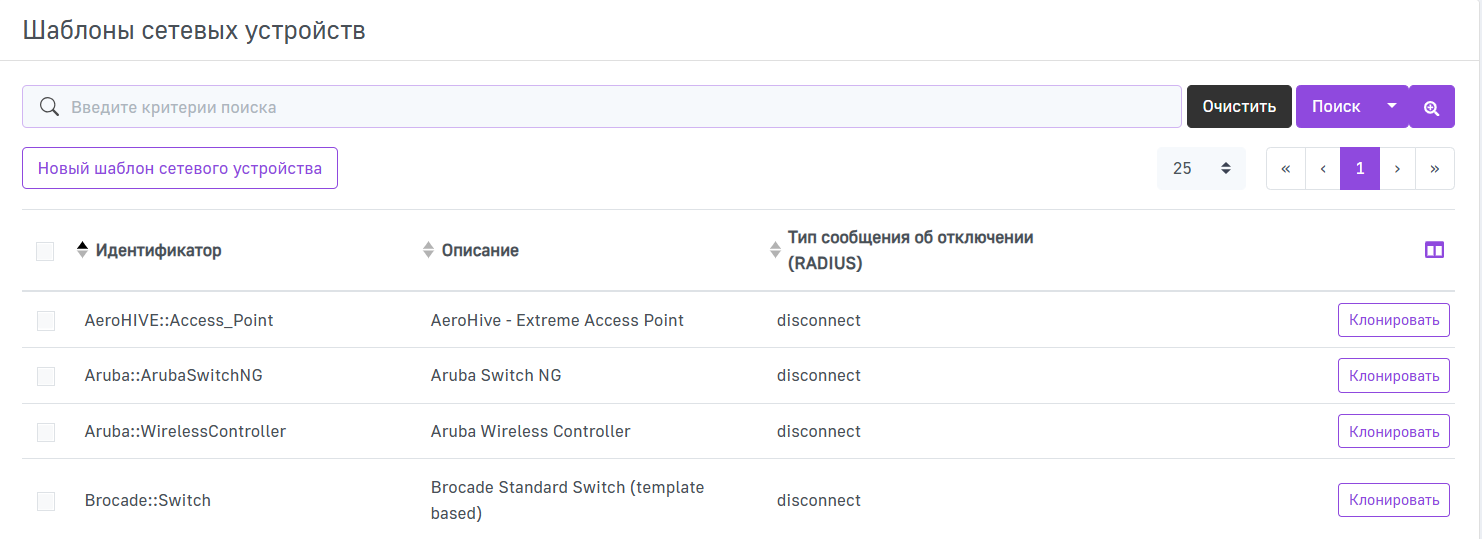Click the advanced search magnifier icon
1482x539 pixels.
[x=1431, y=107]
